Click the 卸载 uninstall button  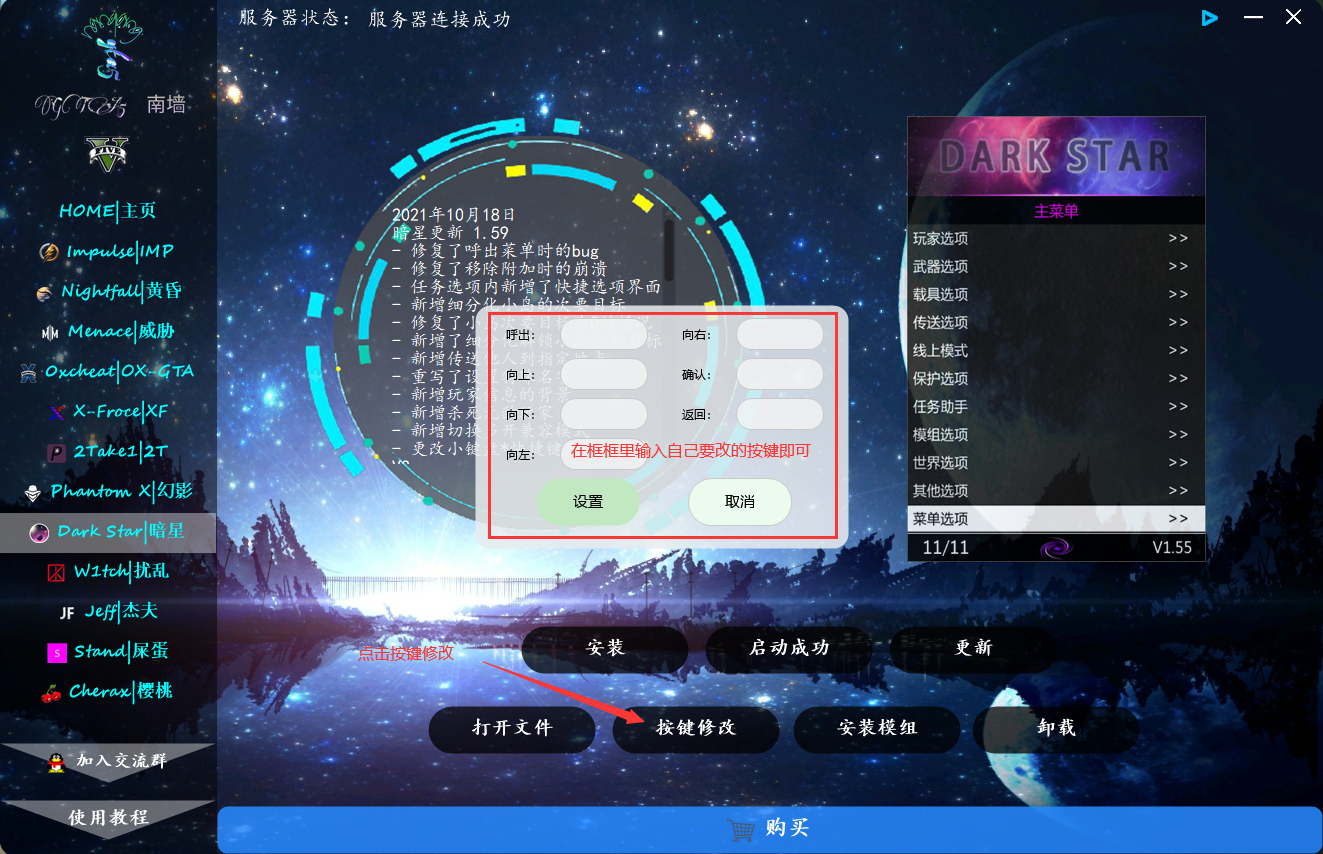click(x=1056, y=728)
